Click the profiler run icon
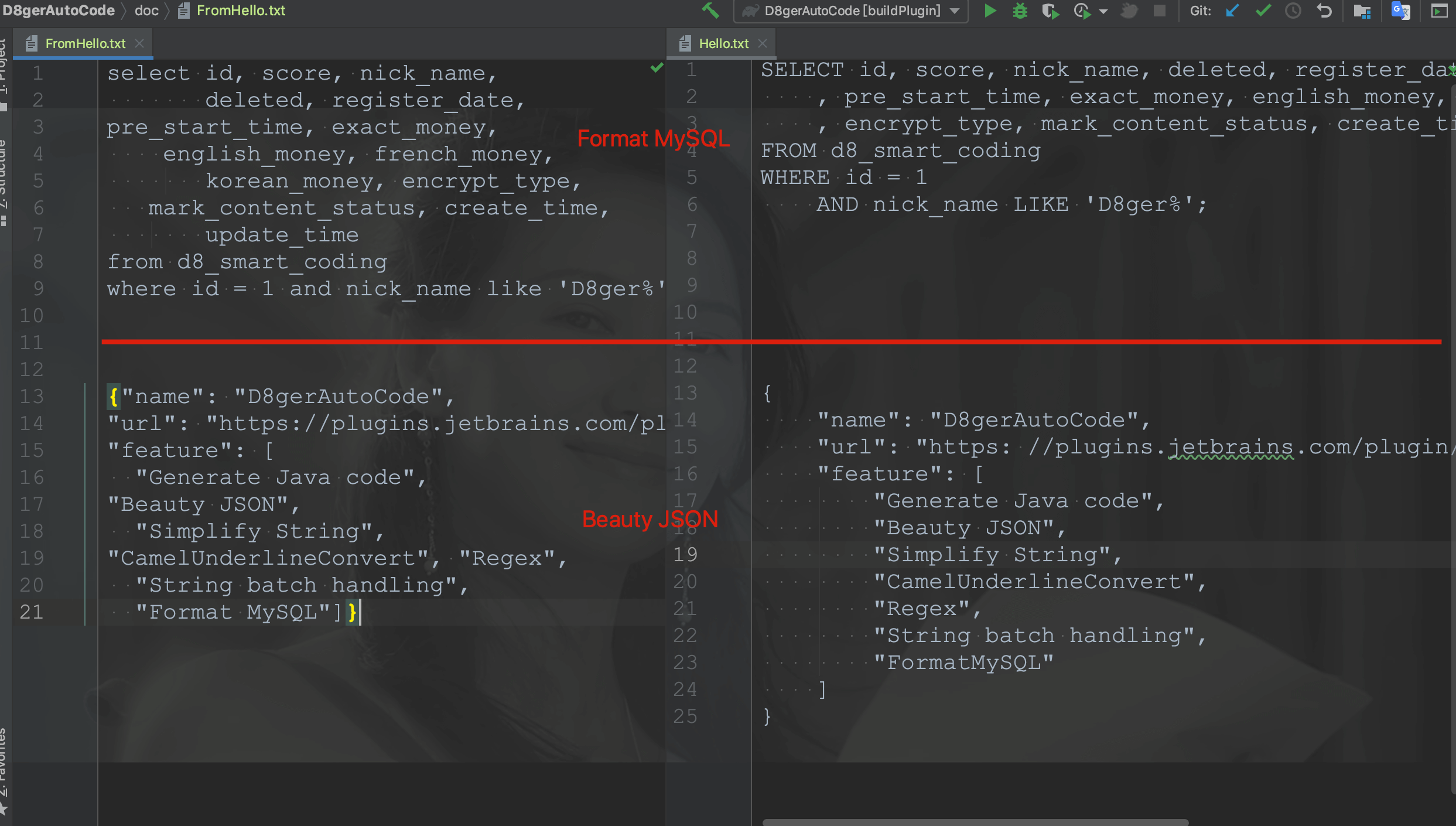Screen dimensions: 1456x826 click(x=1082, y=11)
